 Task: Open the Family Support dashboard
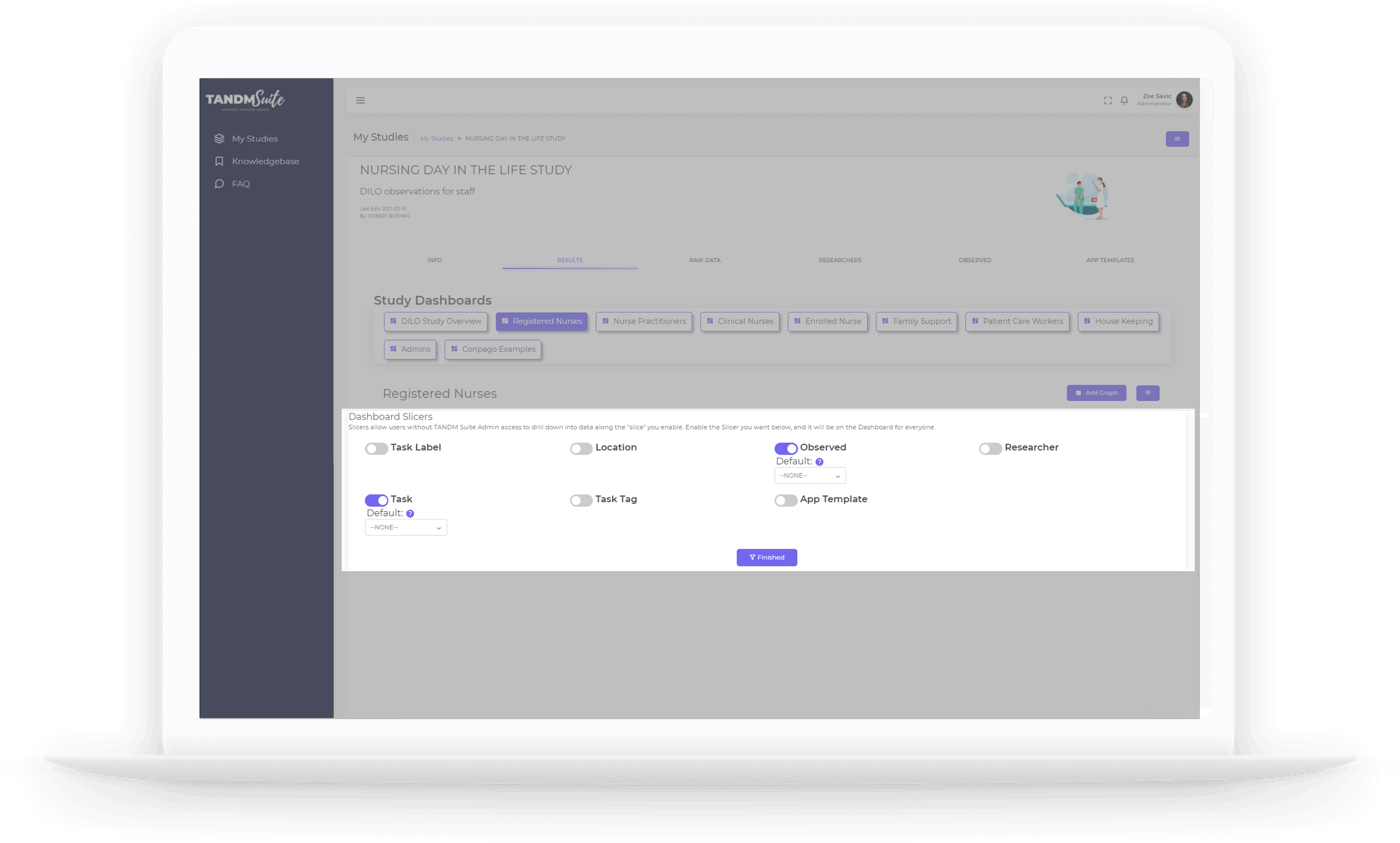[916, 321]
